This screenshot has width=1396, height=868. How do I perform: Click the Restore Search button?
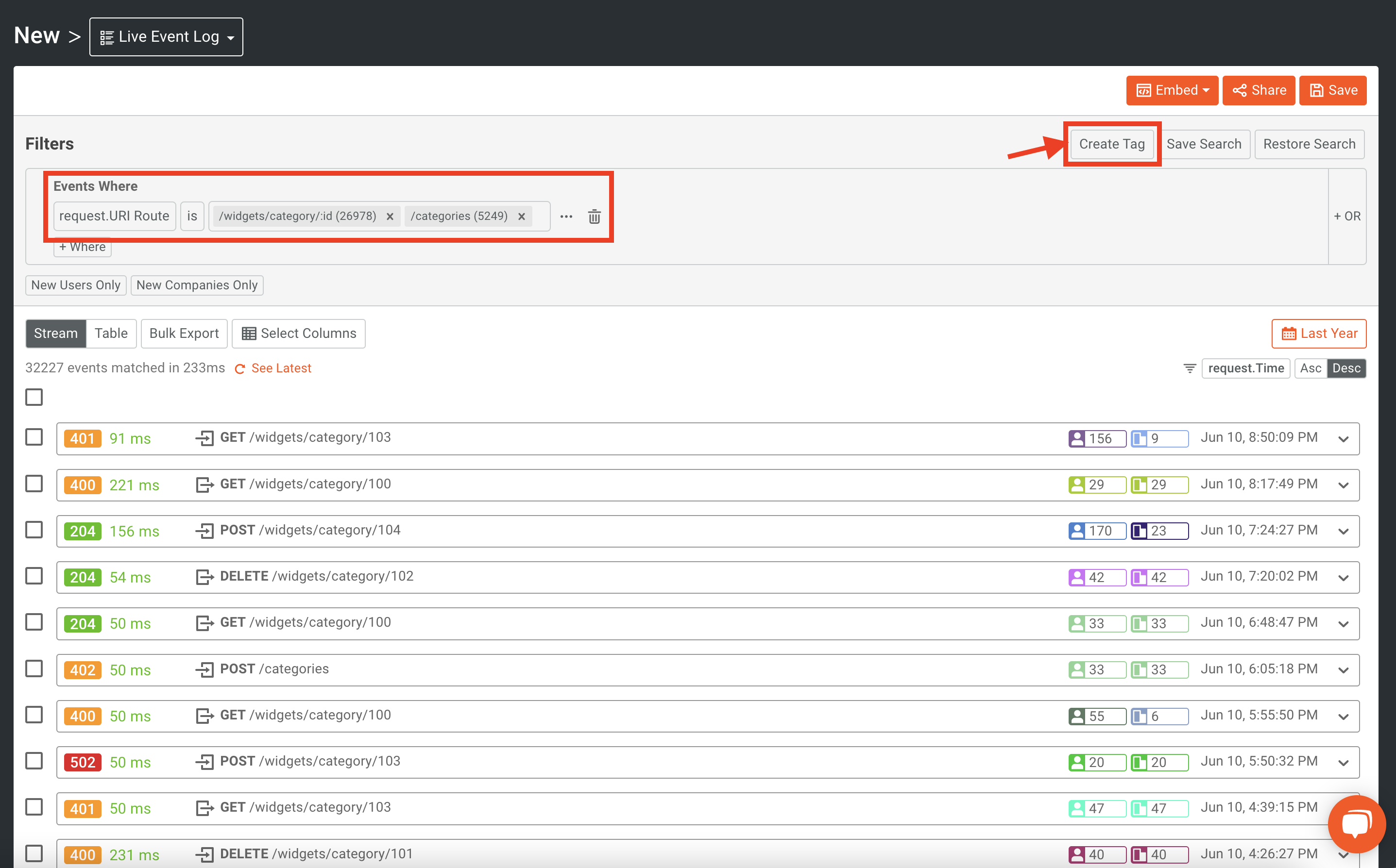point(1309,144)
